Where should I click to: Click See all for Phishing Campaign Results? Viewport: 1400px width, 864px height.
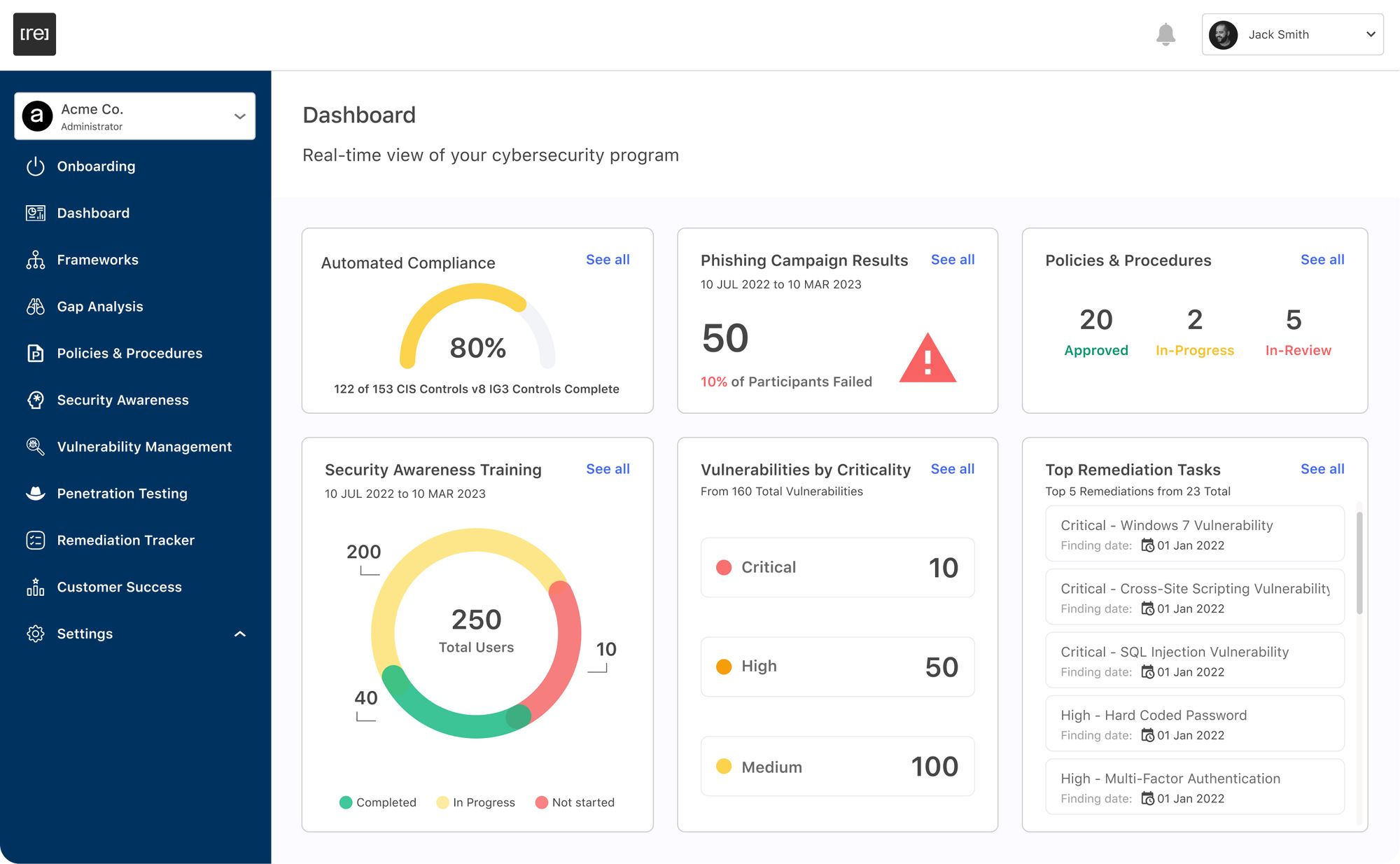(x=952, y=260)
